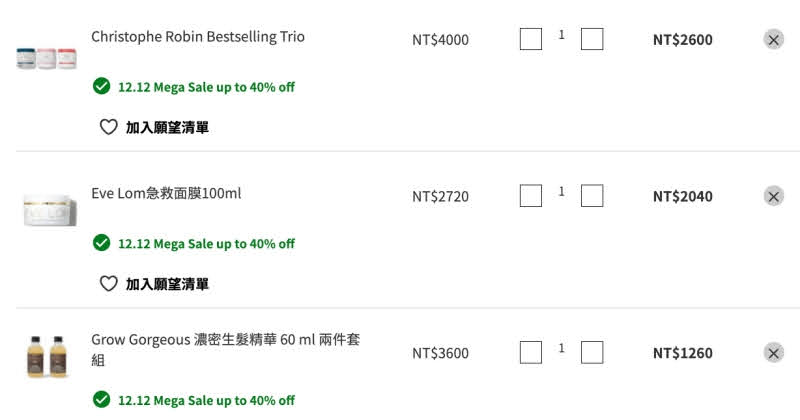Open Christophe Robin Bestselling Trio product page
Screen dimensions: 800x420
[x=198, y=37]
